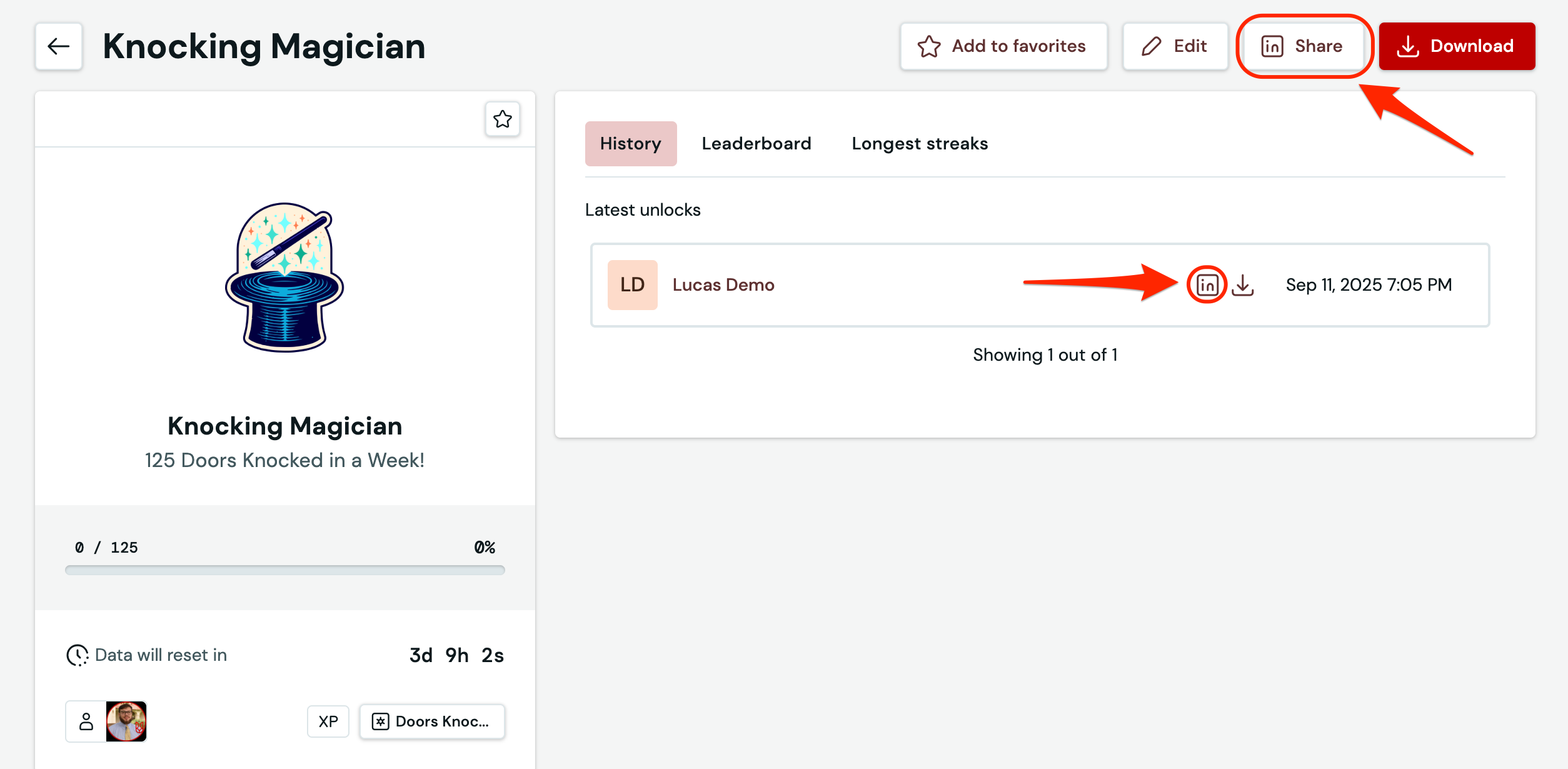Screen dimensions: 1568x769
Task: Click Add to favorites button
Action: tap(1003, 46)
